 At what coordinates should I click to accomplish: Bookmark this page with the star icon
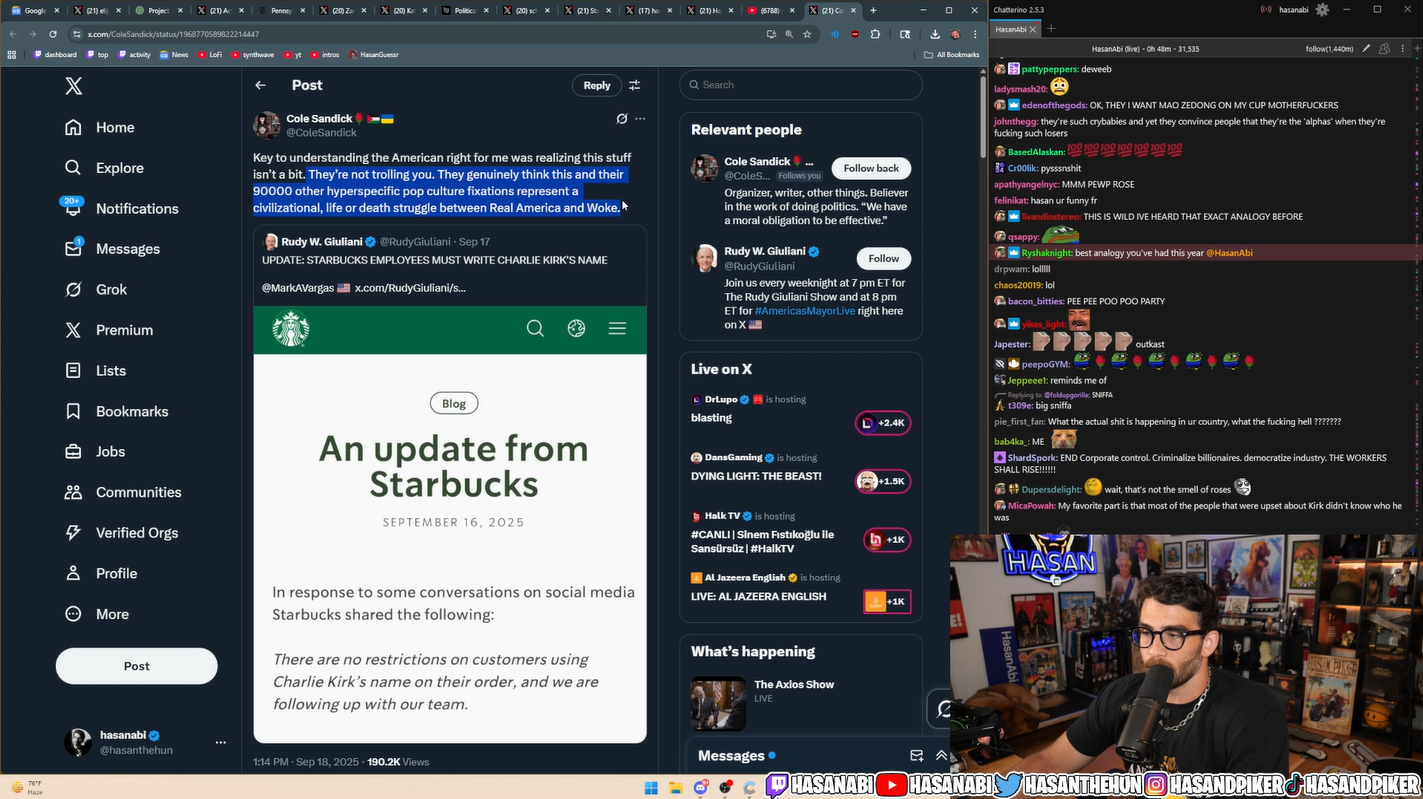click(x=807, y=34)
